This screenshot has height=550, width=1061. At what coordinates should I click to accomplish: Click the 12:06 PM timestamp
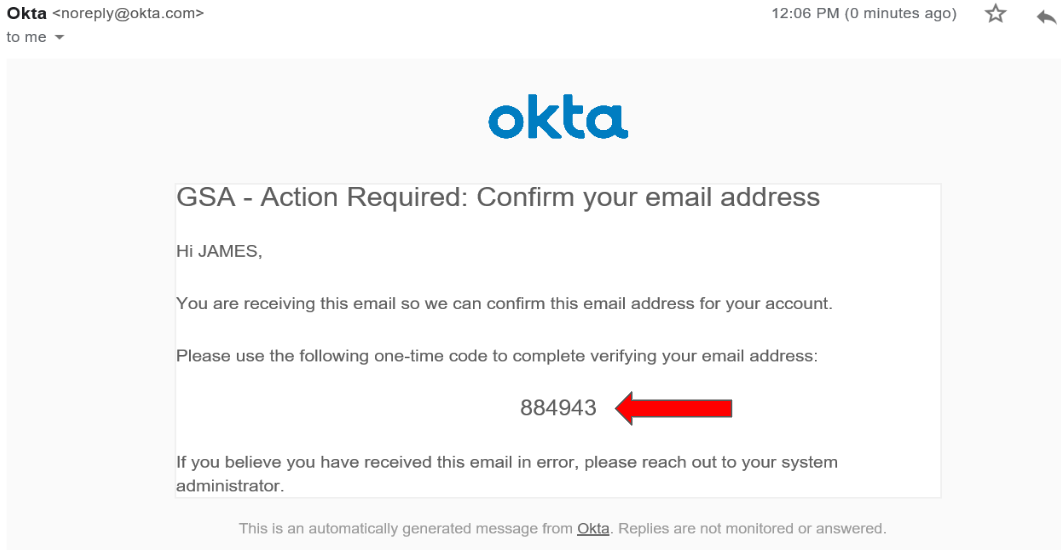tap(806, 14)
